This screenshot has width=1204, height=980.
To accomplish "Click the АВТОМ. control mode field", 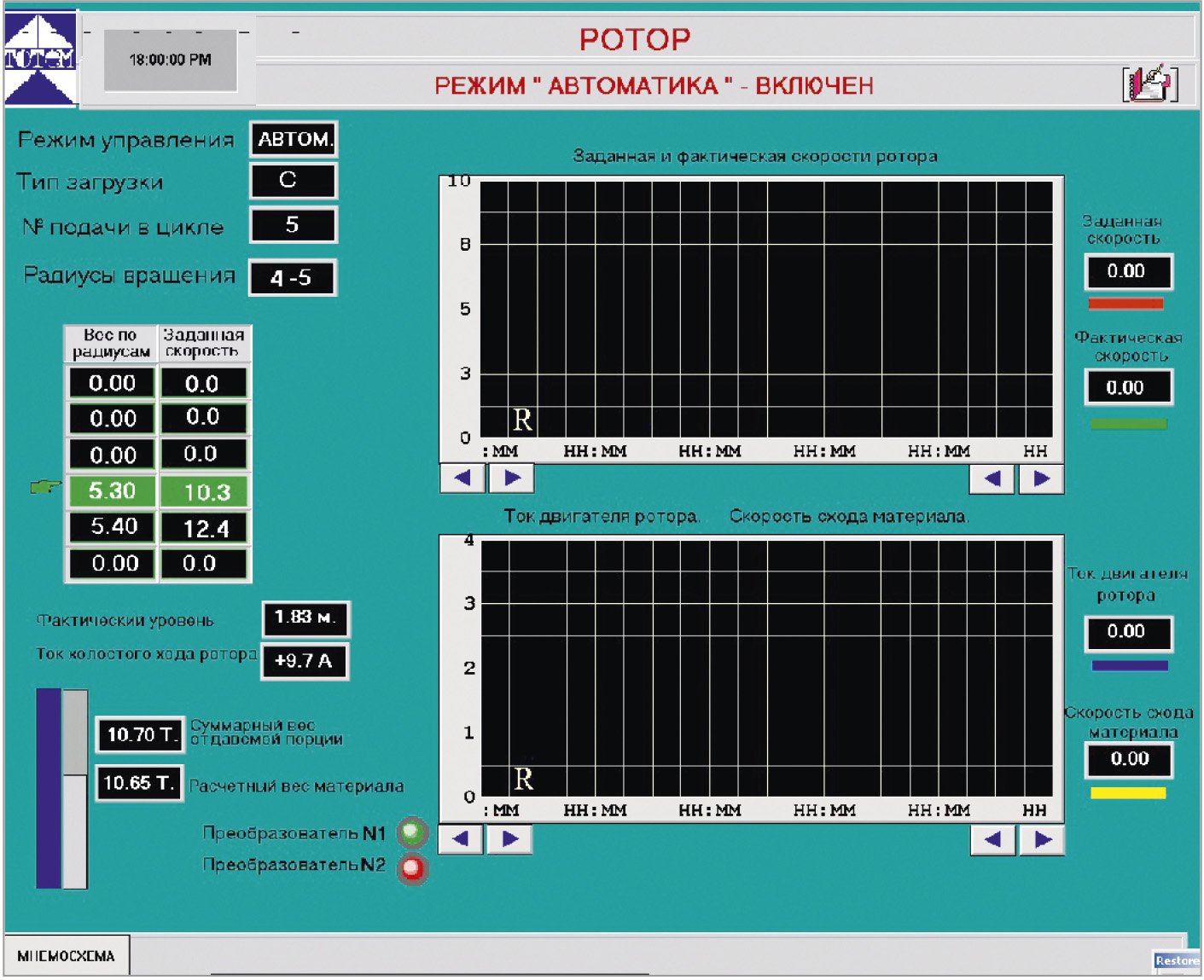I will [294, 139].
